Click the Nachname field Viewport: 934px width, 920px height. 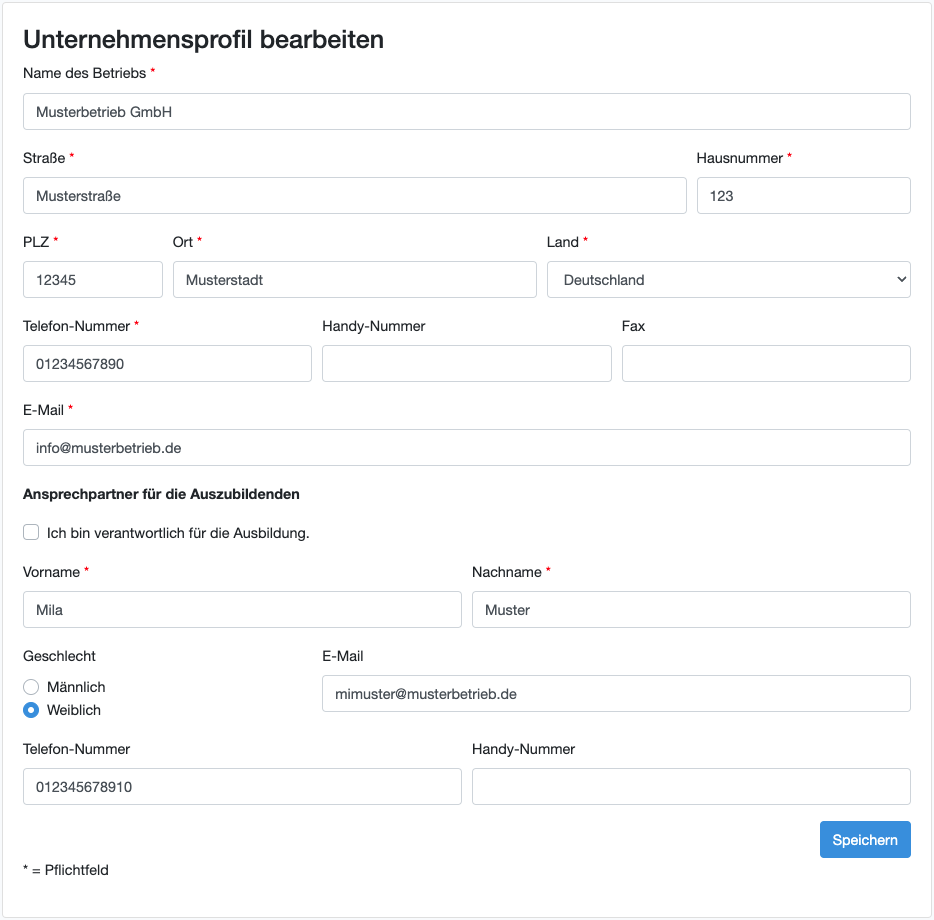coord(691,610)
